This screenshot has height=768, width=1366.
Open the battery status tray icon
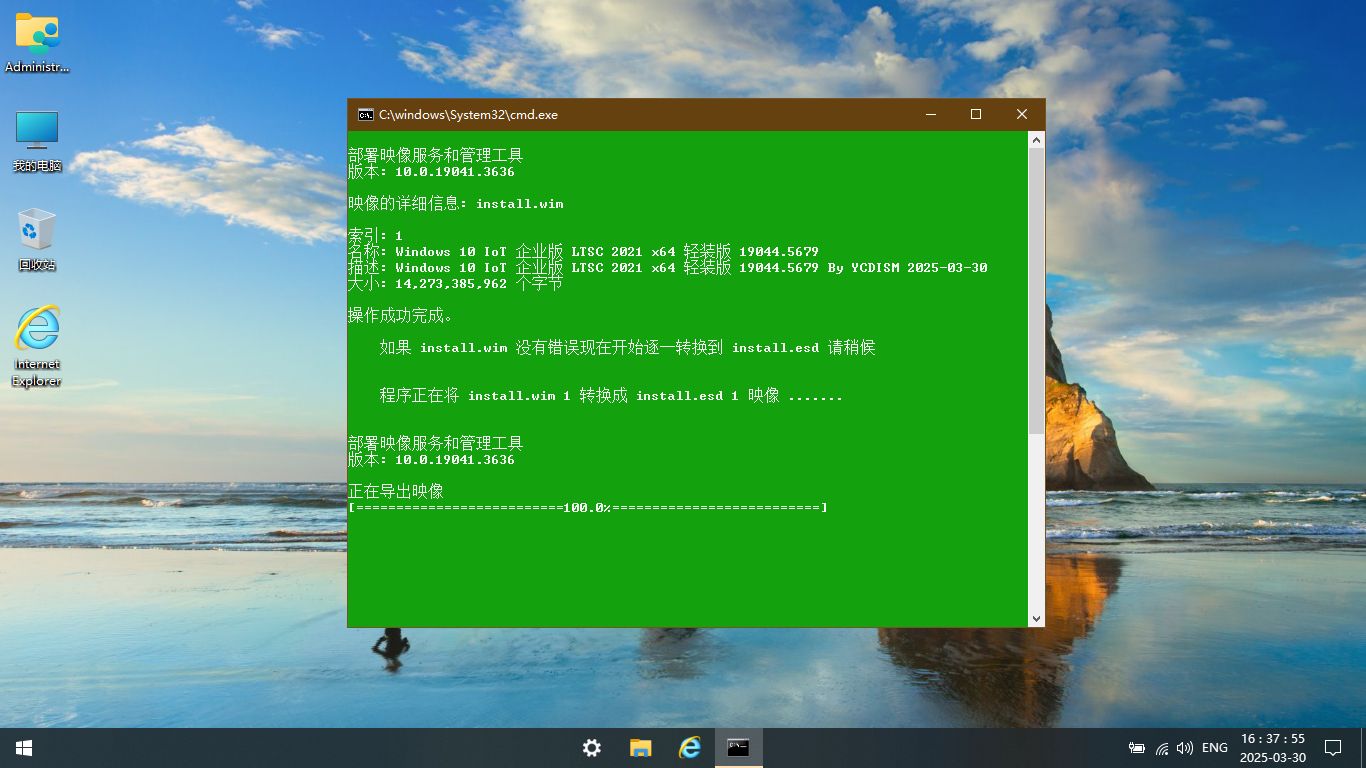1137,748
